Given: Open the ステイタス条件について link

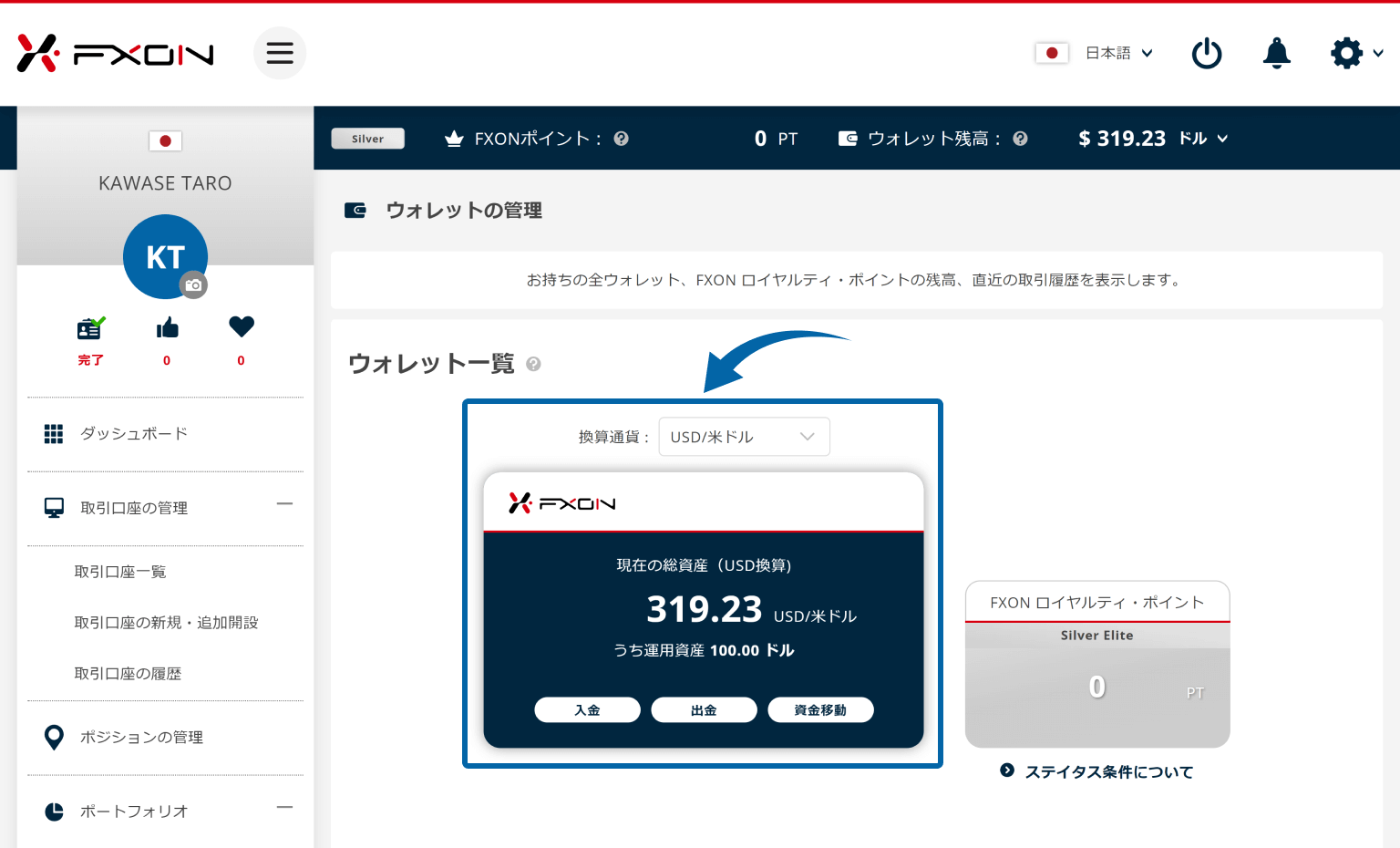Looking at the screenshot, I should point(1109,772).
